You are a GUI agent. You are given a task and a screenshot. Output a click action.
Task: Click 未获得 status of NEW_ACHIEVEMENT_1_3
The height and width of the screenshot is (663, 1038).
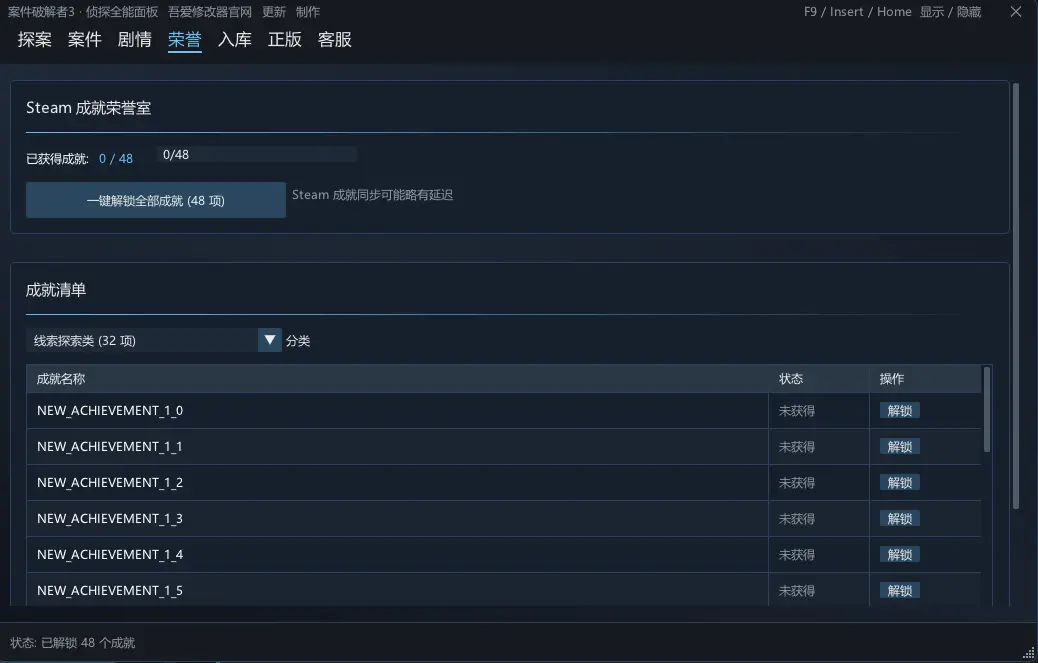coord(796,519)
